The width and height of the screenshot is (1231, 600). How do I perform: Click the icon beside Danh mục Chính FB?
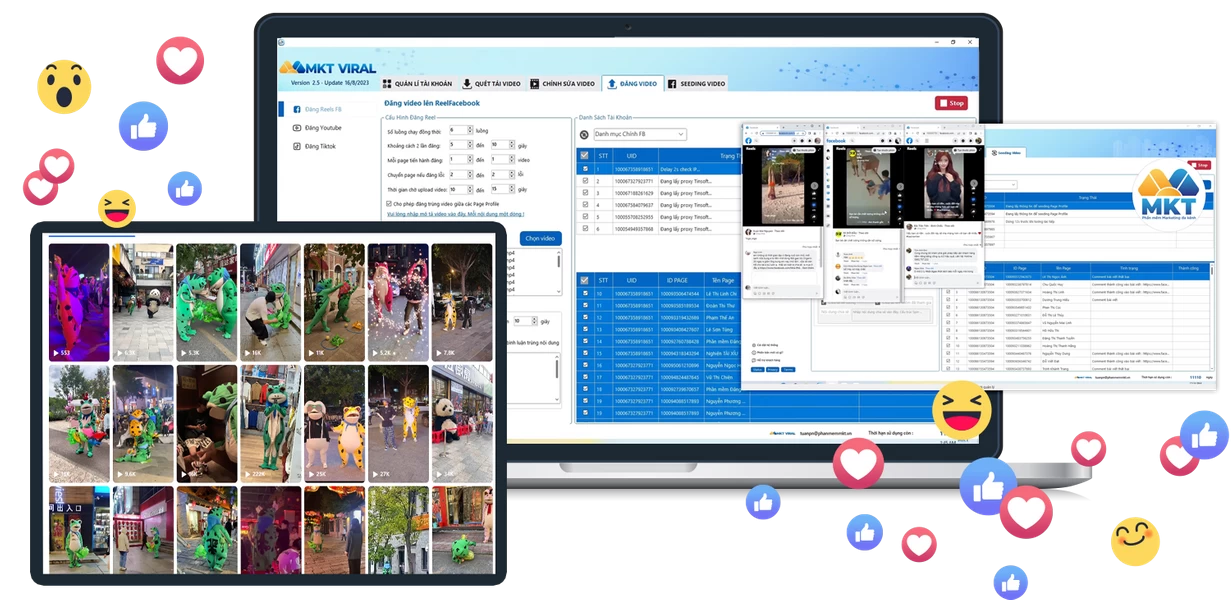click(584, 134)
